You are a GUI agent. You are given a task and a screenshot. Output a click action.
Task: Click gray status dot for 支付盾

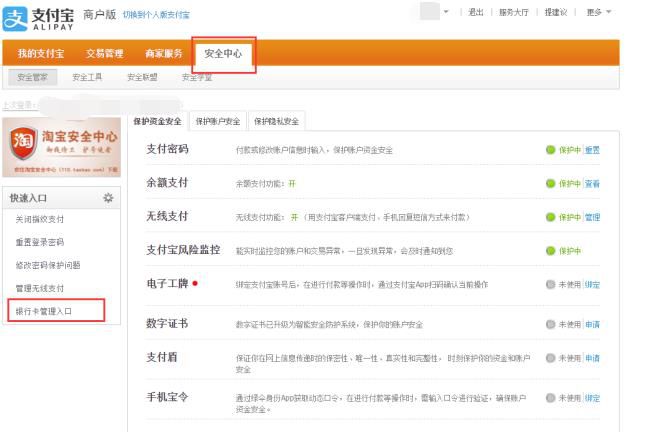(x=550, y=358)
